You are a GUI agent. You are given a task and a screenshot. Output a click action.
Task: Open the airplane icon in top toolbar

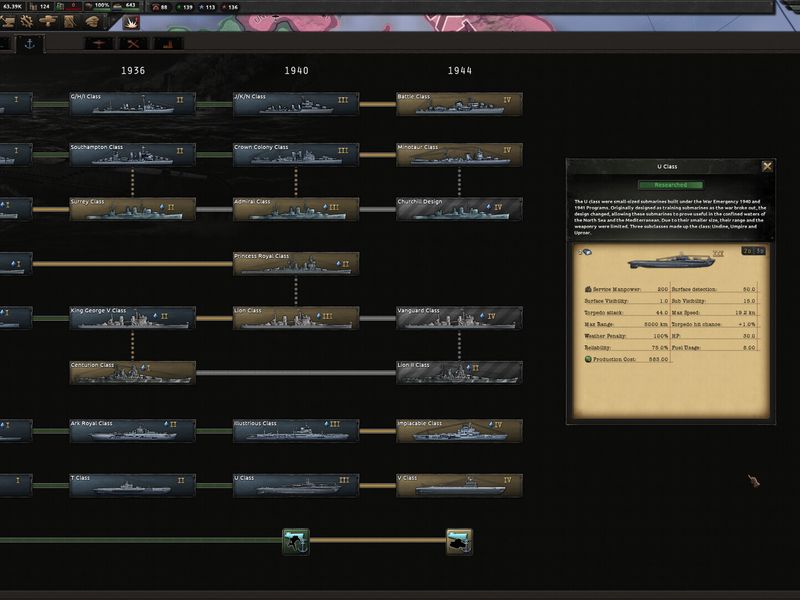pyautogui.click(x=48, y=21)
